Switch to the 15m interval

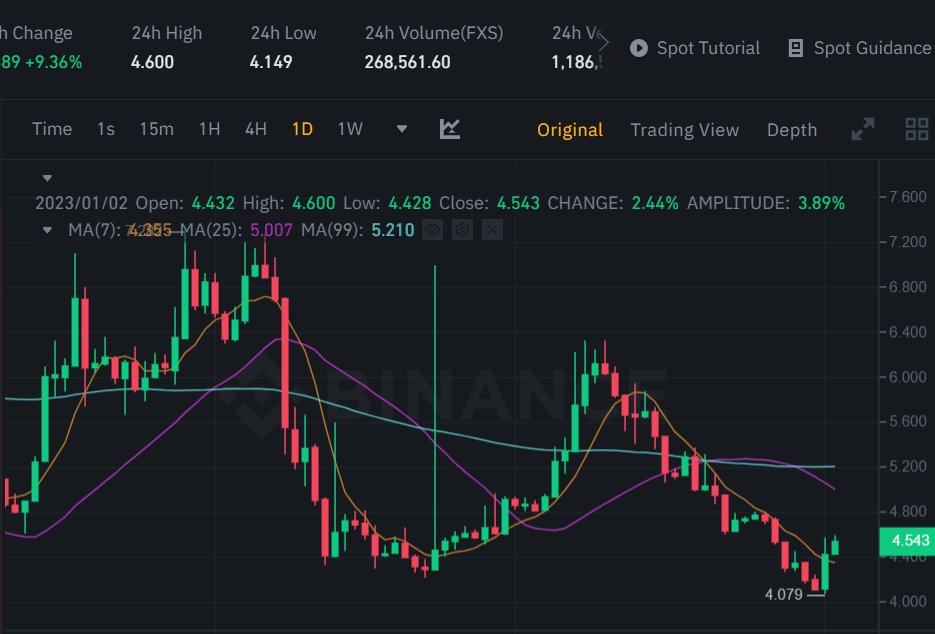tap(157, 129)
